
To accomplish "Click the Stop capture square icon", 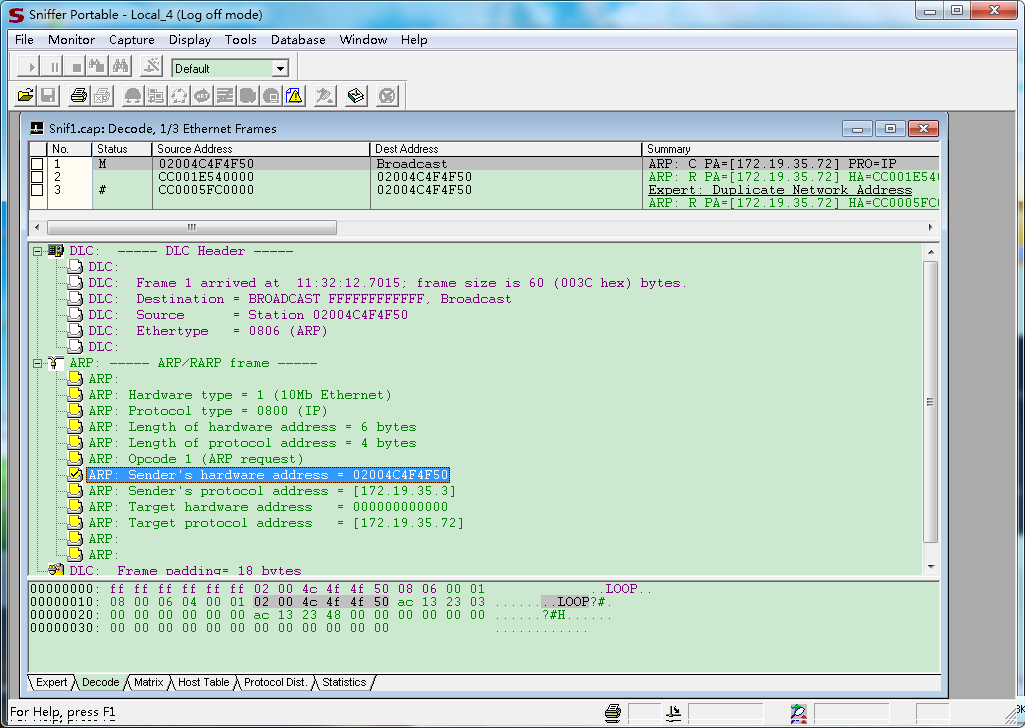I will tap(76, 67).
